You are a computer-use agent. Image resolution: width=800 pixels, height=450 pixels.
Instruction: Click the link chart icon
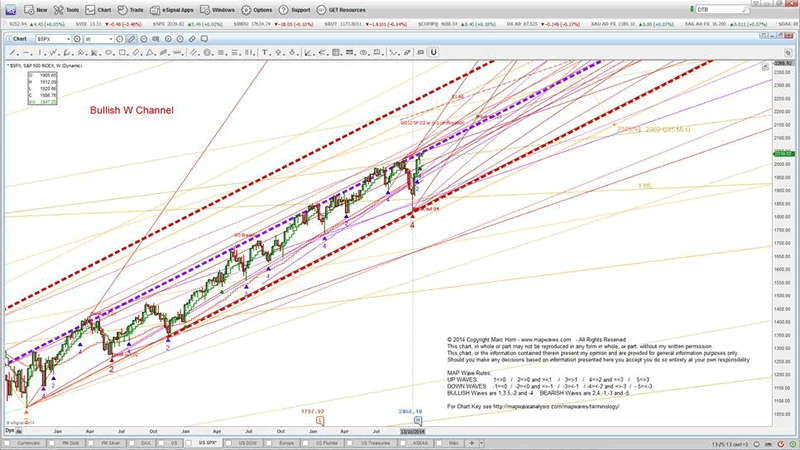pyautogui.click(x=192, y=39)
